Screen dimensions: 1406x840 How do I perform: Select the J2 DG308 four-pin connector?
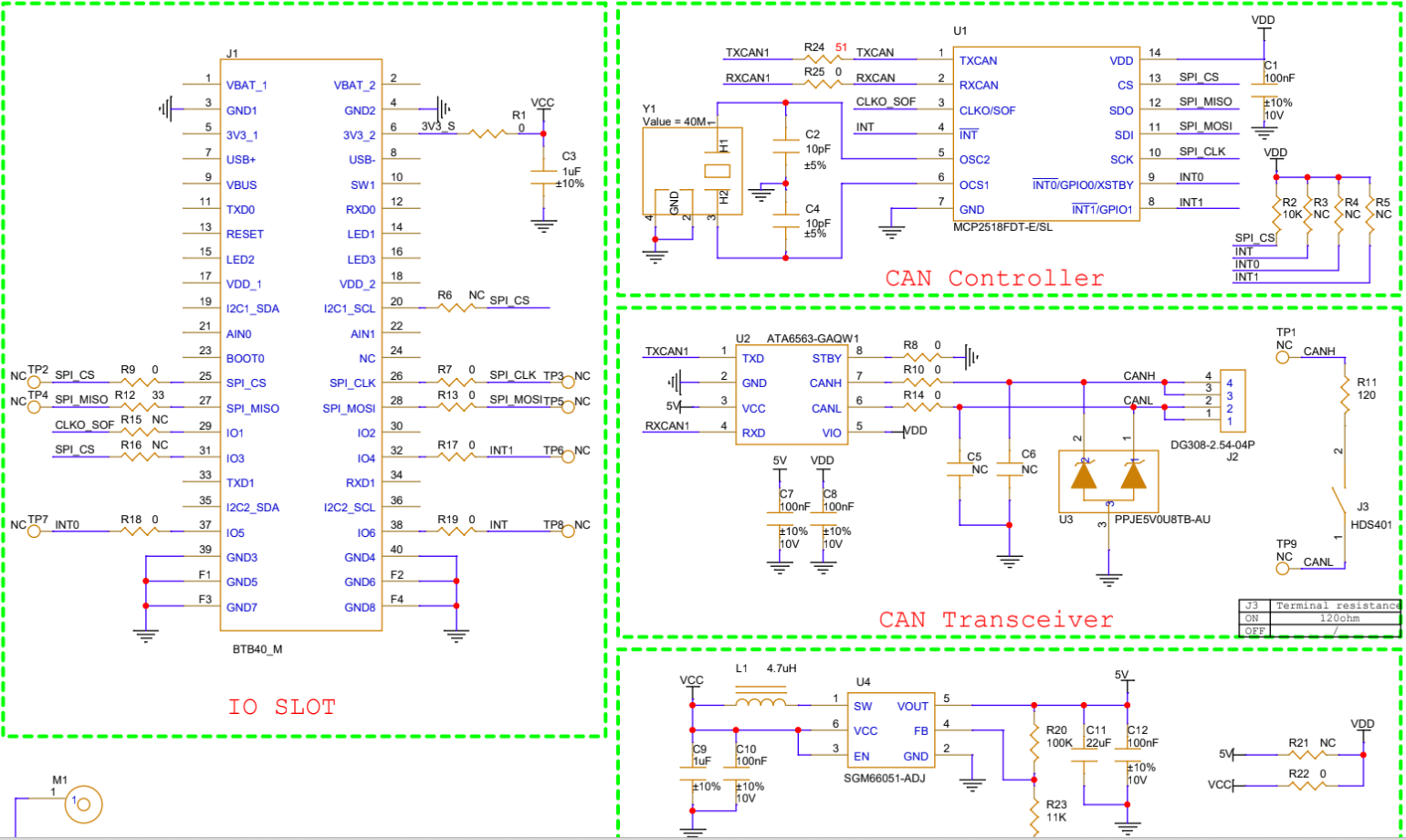pyautogui.click(x=1229, y=402)
